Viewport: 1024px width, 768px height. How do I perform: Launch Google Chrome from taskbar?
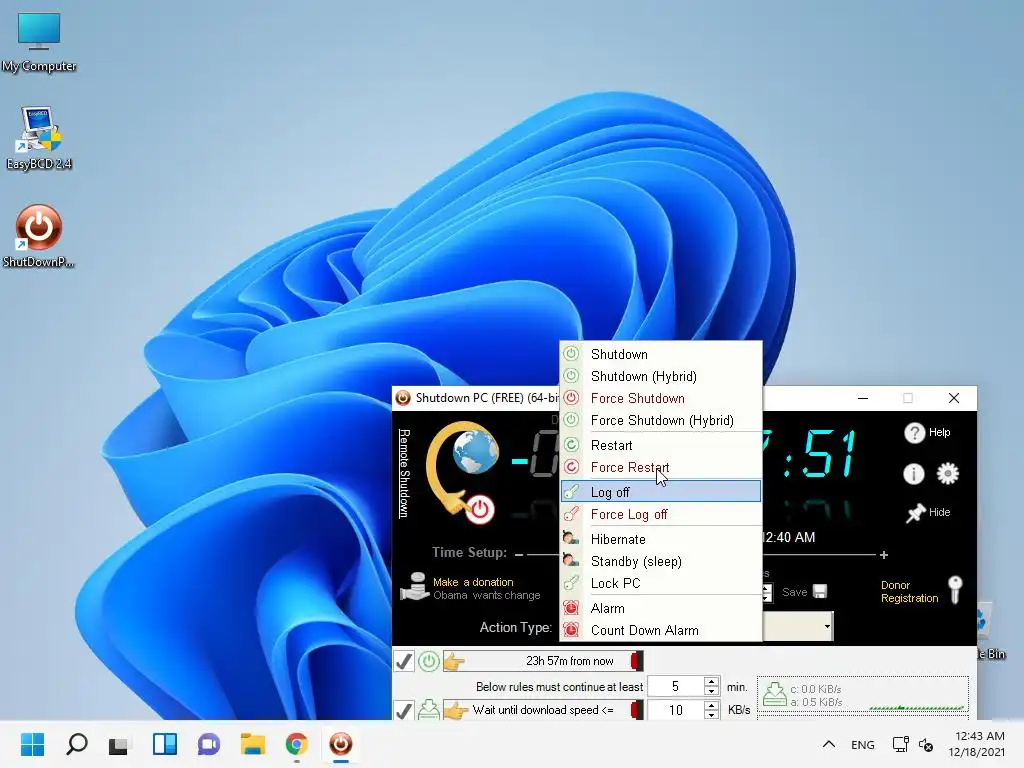point(296,744)
